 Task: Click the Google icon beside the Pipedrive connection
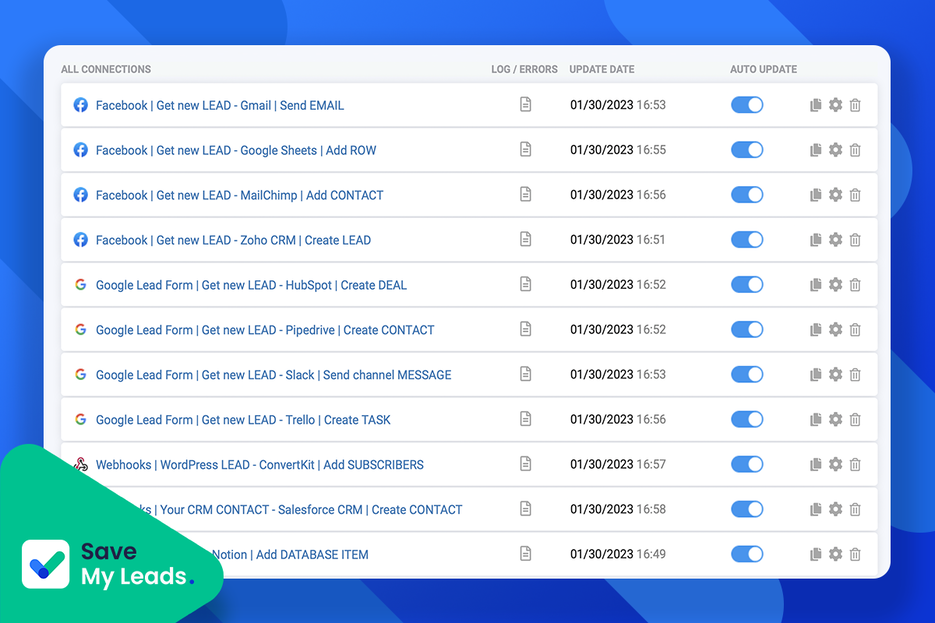(x=80, y=329)
